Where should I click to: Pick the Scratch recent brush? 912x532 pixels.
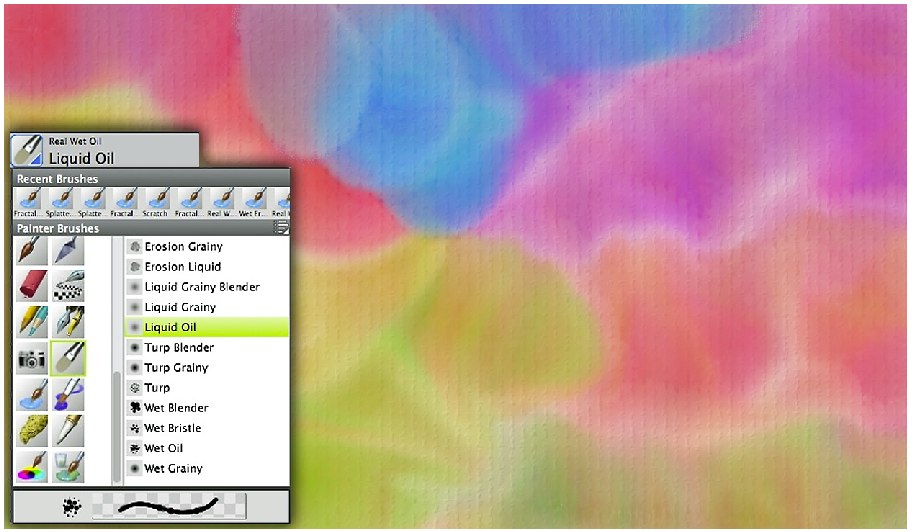[155, 202]
